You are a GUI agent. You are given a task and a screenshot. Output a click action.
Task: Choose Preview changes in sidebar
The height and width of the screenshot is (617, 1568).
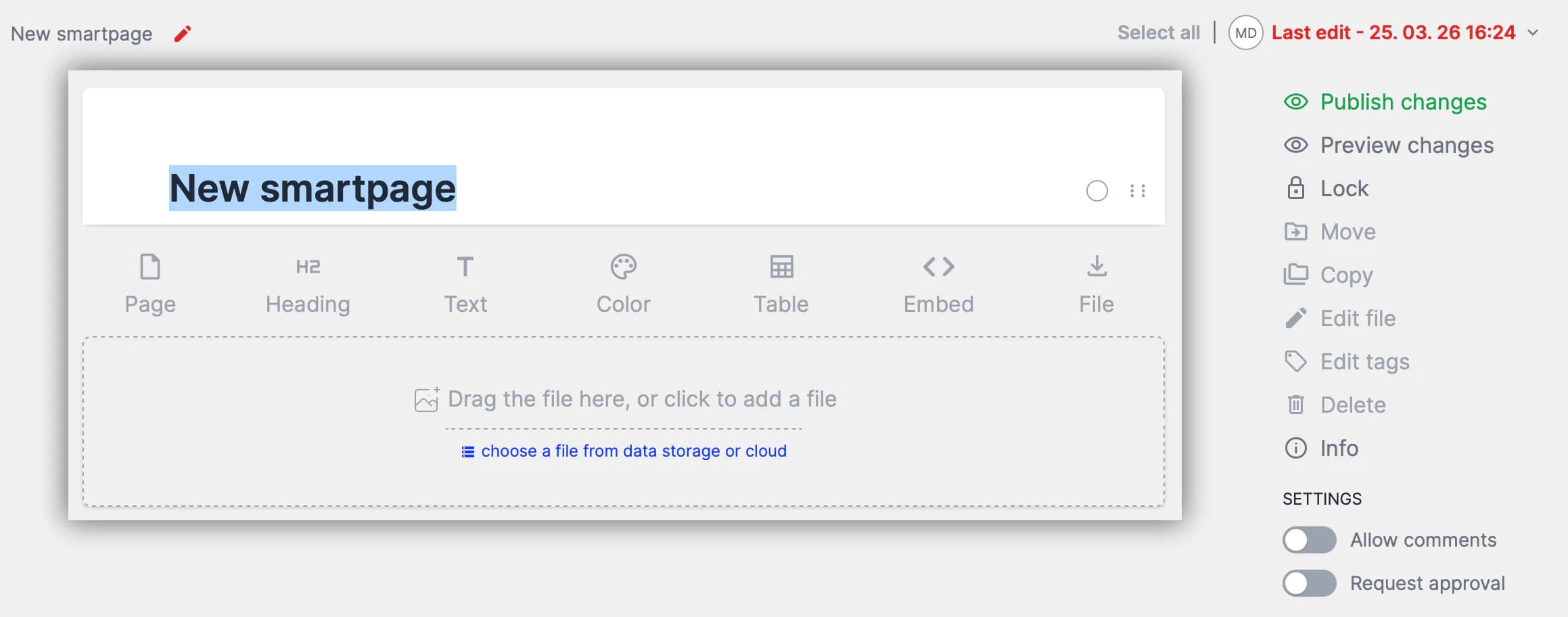[x=1406, y=145]
